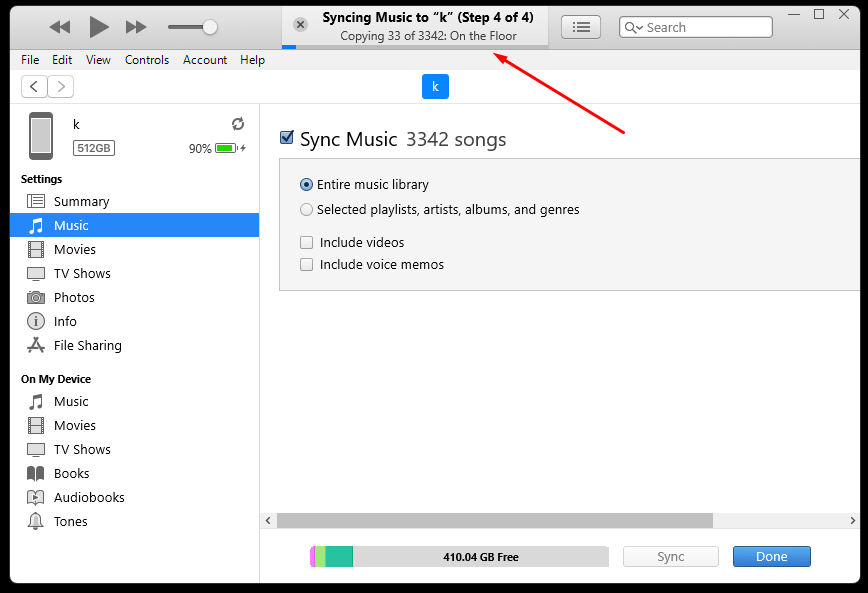Select TV Shows under Settings

(x=135, y=274)
